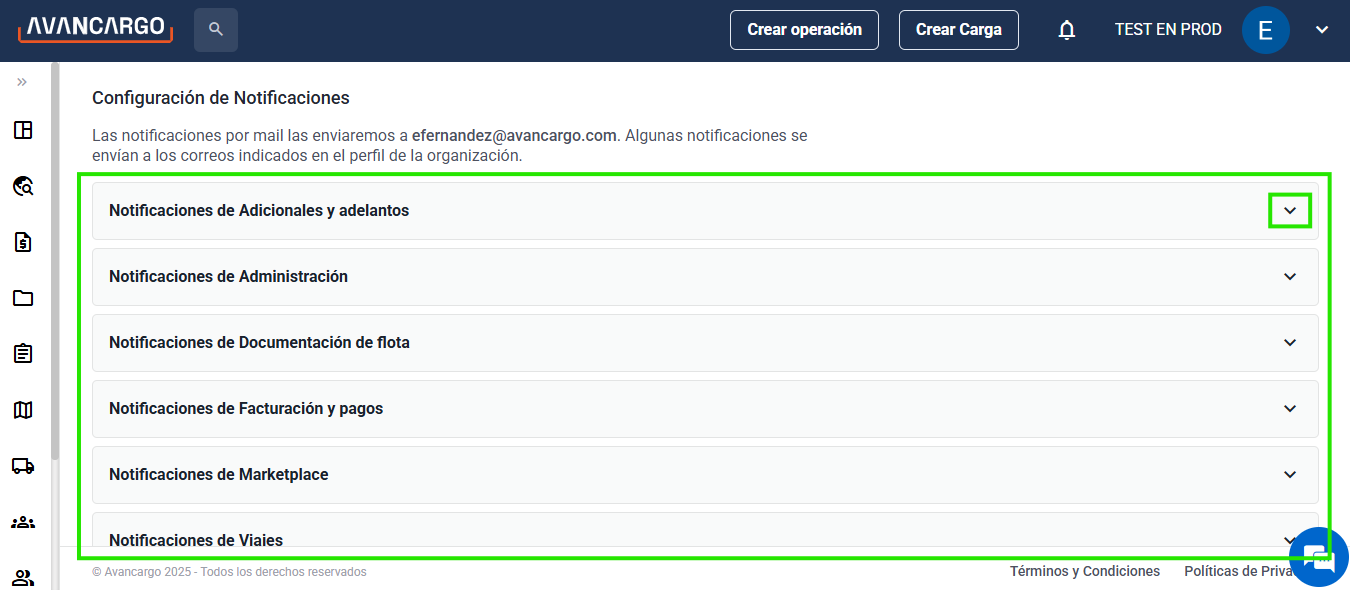The height and width of the screenshot is (590, 1350).
Task: Expand Notificaciones de Documentación de flota chevron
Action: click(1290, 343)
